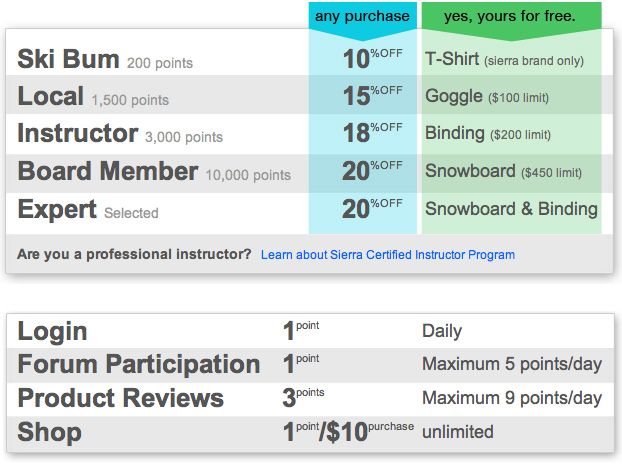Click the Expert tier title

click(57, 209)
